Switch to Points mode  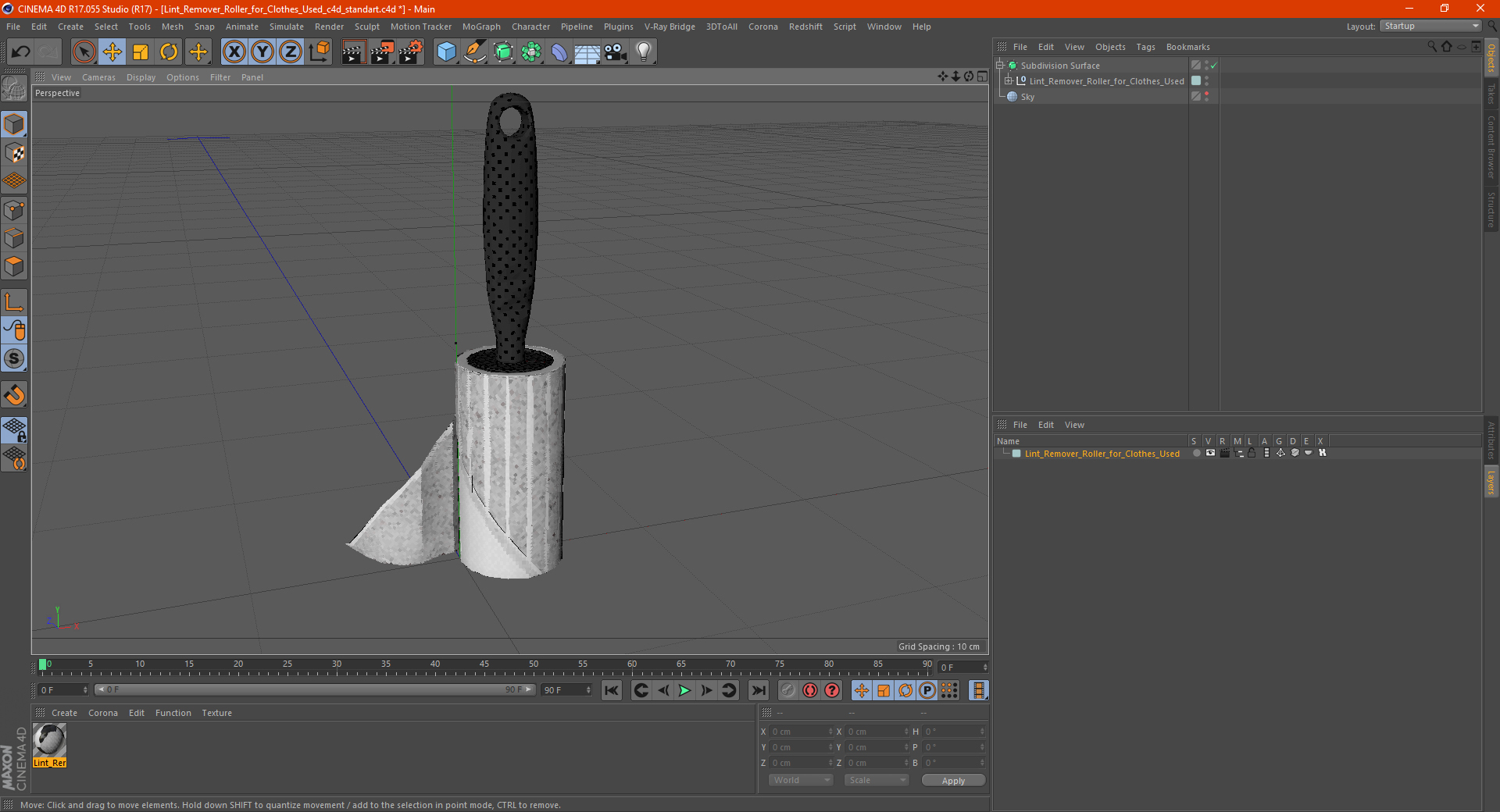pos(14,210)
